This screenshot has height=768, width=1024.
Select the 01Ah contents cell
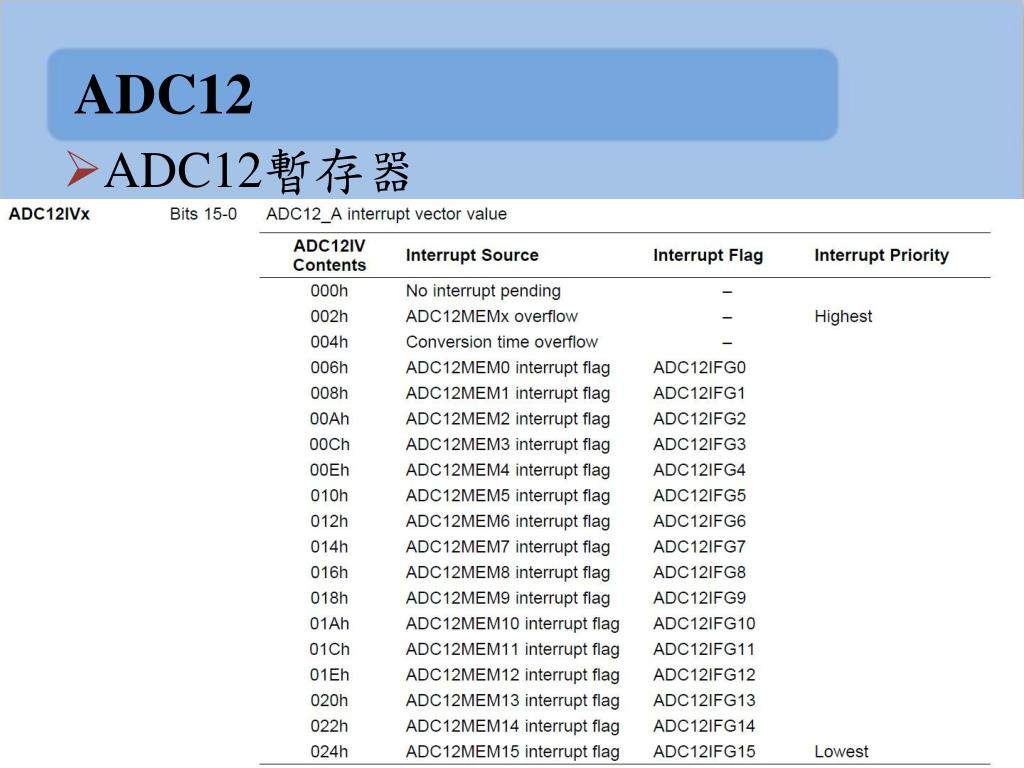(329, 624)
